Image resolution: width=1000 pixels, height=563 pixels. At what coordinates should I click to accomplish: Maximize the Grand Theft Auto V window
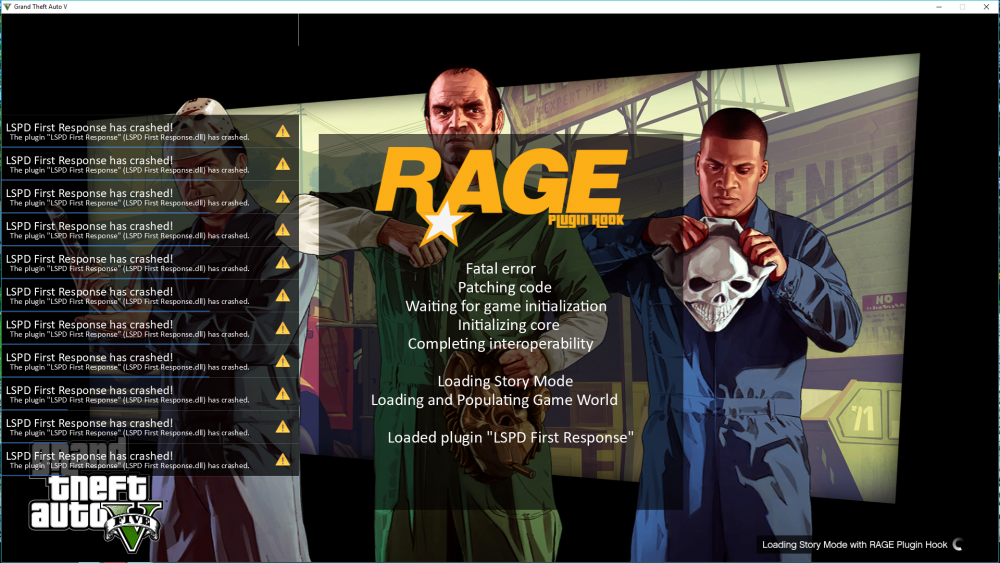coord(962,6)
